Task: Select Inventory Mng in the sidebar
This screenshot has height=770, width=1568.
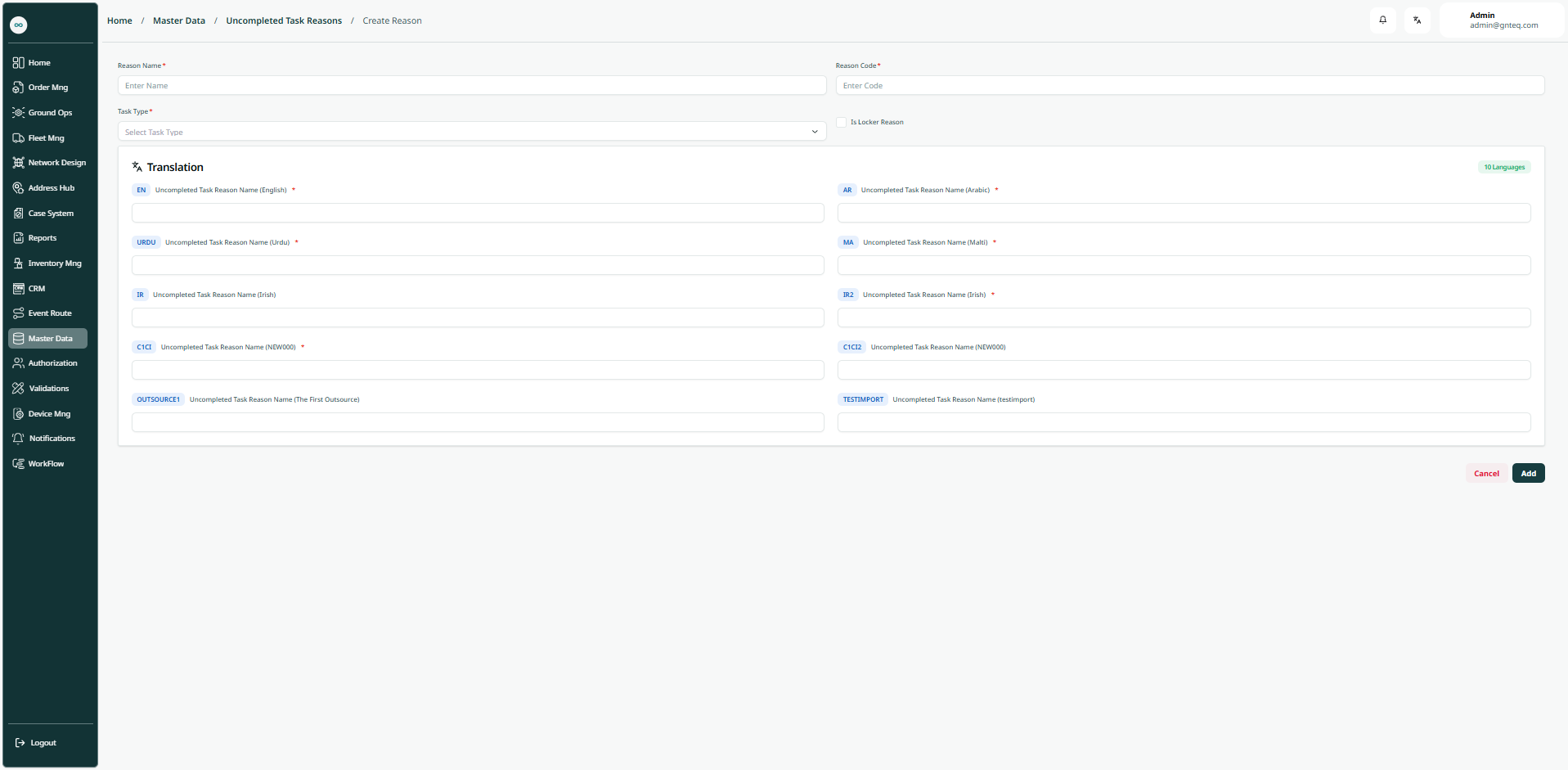Action: click(x=54, y=263)
